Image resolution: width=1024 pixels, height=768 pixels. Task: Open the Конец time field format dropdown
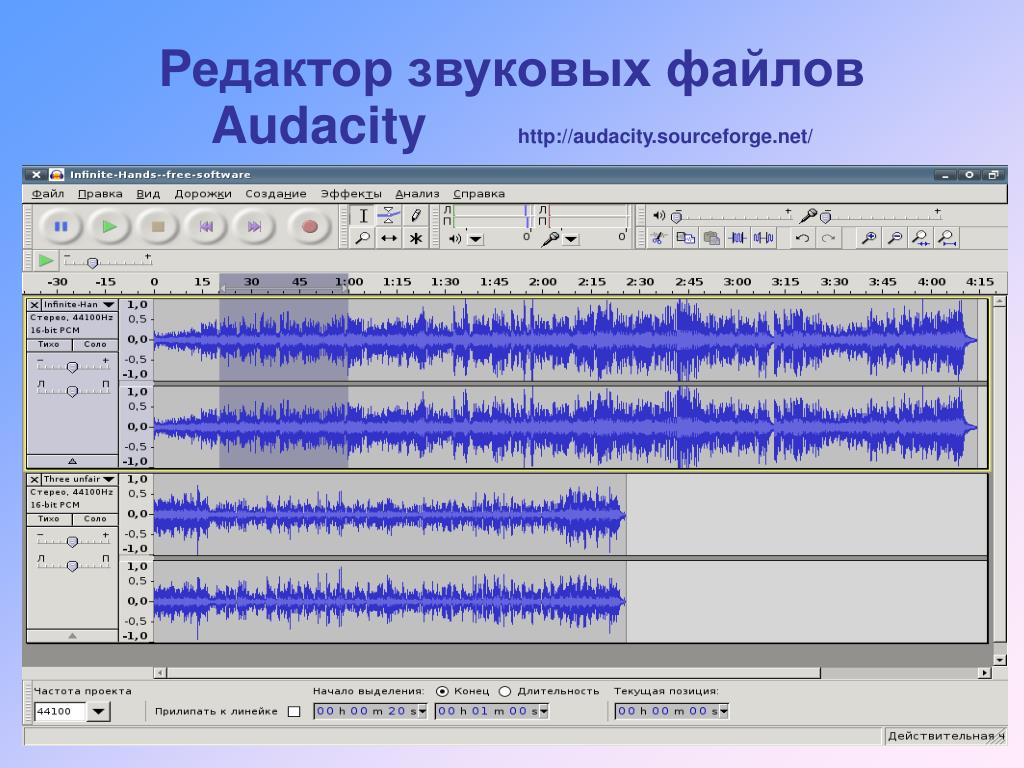click(544, 711)
